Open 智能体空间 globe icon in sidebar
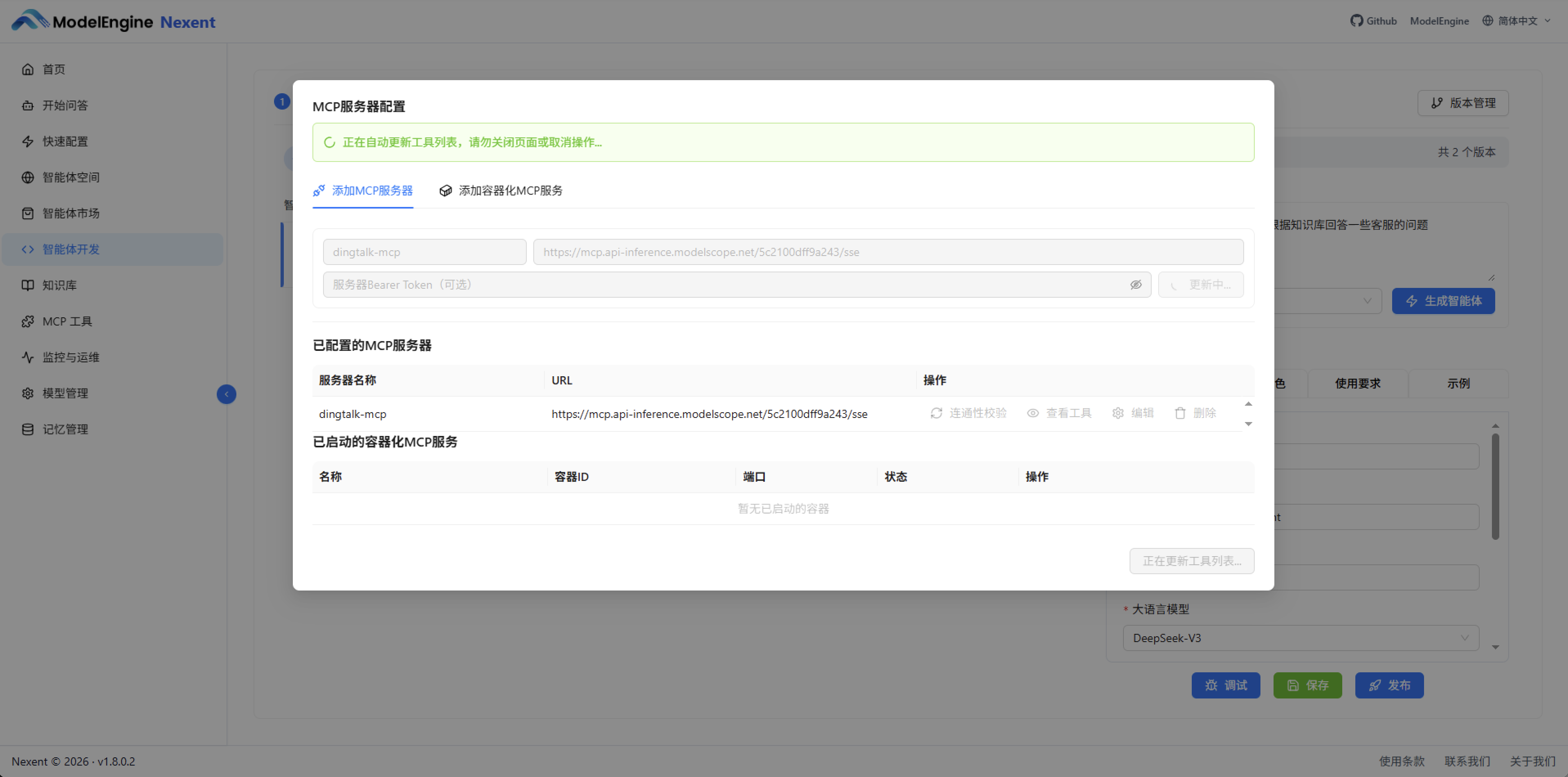The image size is (1568, 777). coord(27,177)
